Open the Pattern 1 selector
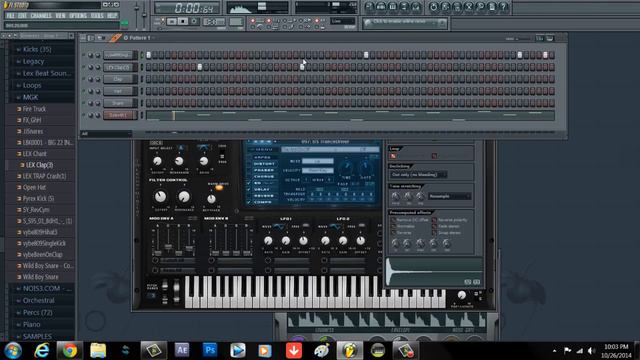 pos(140,38)
